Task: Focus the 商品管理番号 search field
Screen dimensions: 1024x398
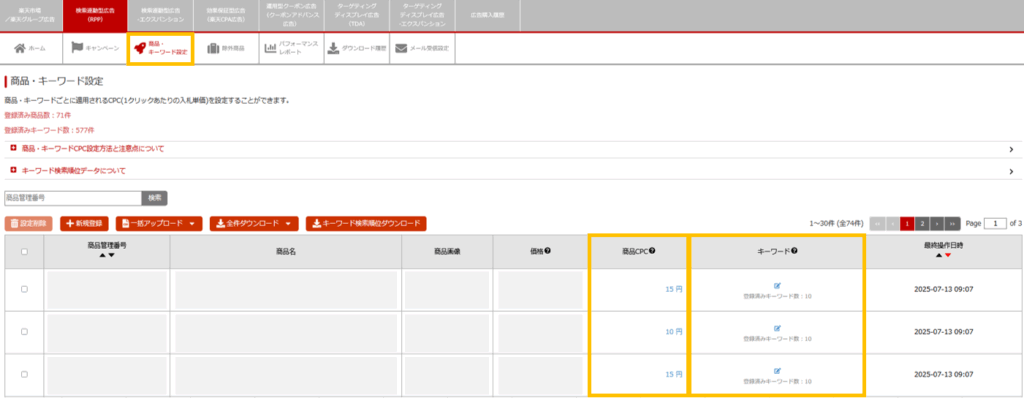Action: pyautogui.click(x=73, y=197)
